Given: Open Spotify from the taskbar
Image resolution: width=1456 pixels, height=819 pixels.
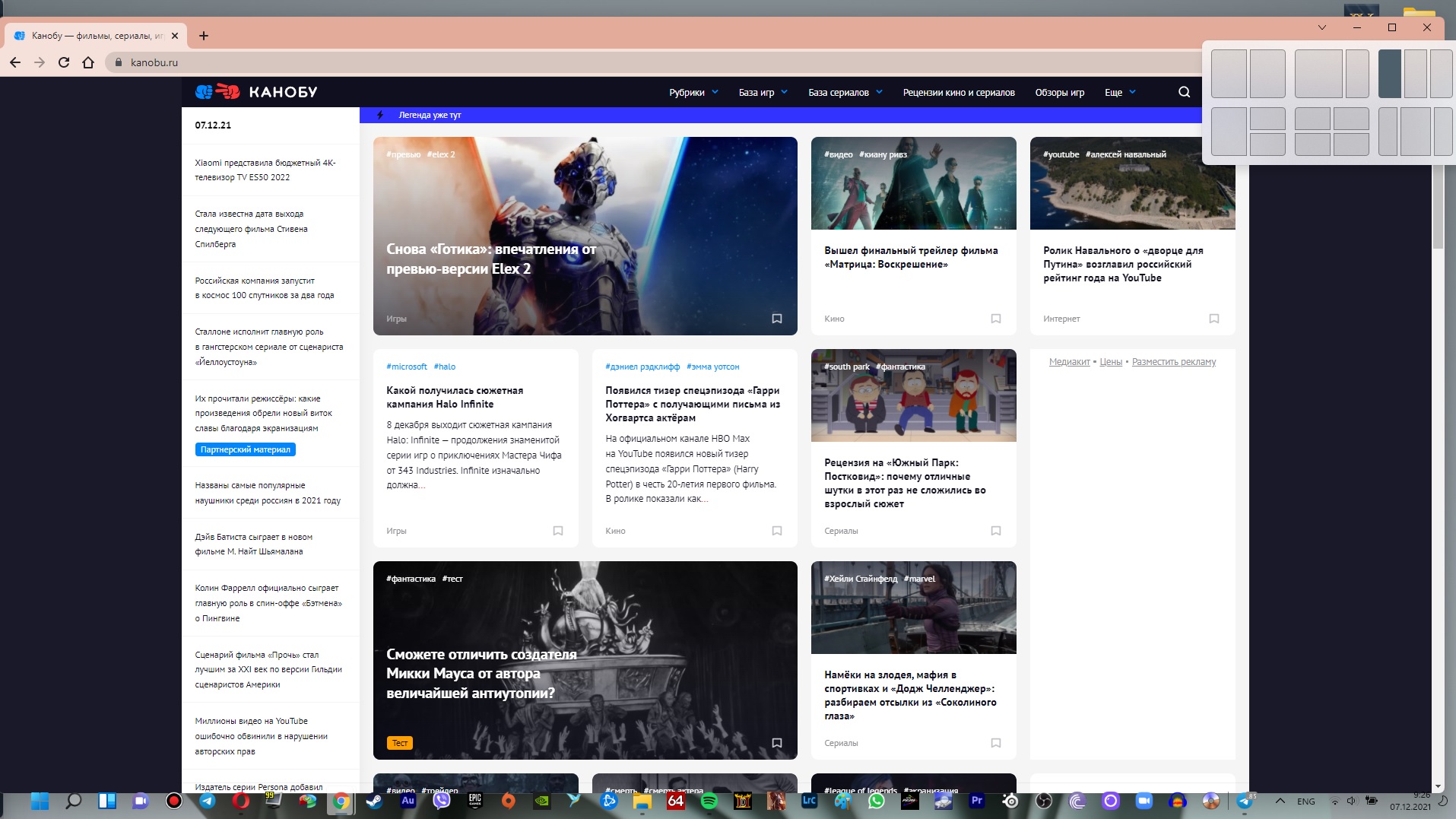Looking at the screenshot, I should (x=709, y=802).
